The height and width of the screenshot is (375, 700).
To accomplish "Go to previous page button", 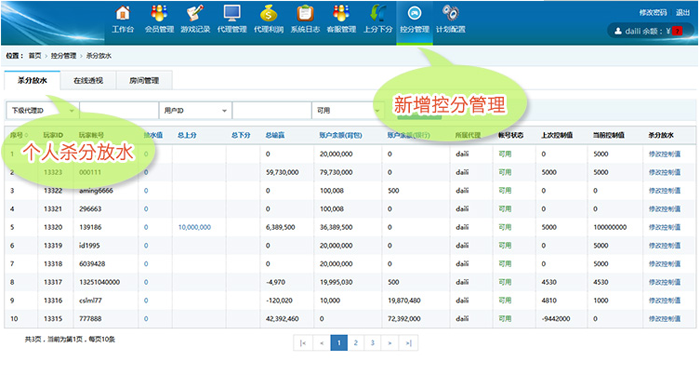I will 321,343.
